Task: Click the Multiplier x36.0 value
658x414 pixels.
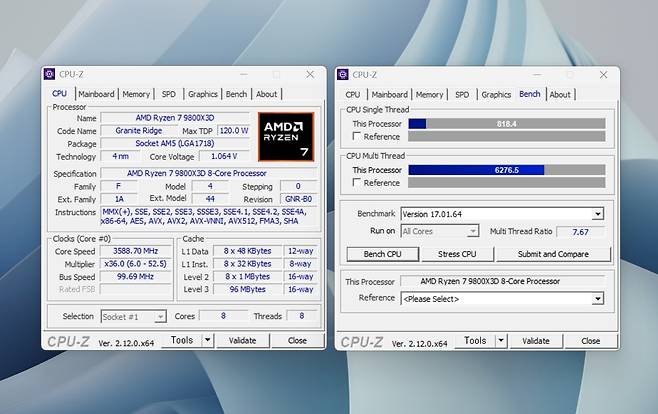Action: pyautogui.click(x=136, y=264)
